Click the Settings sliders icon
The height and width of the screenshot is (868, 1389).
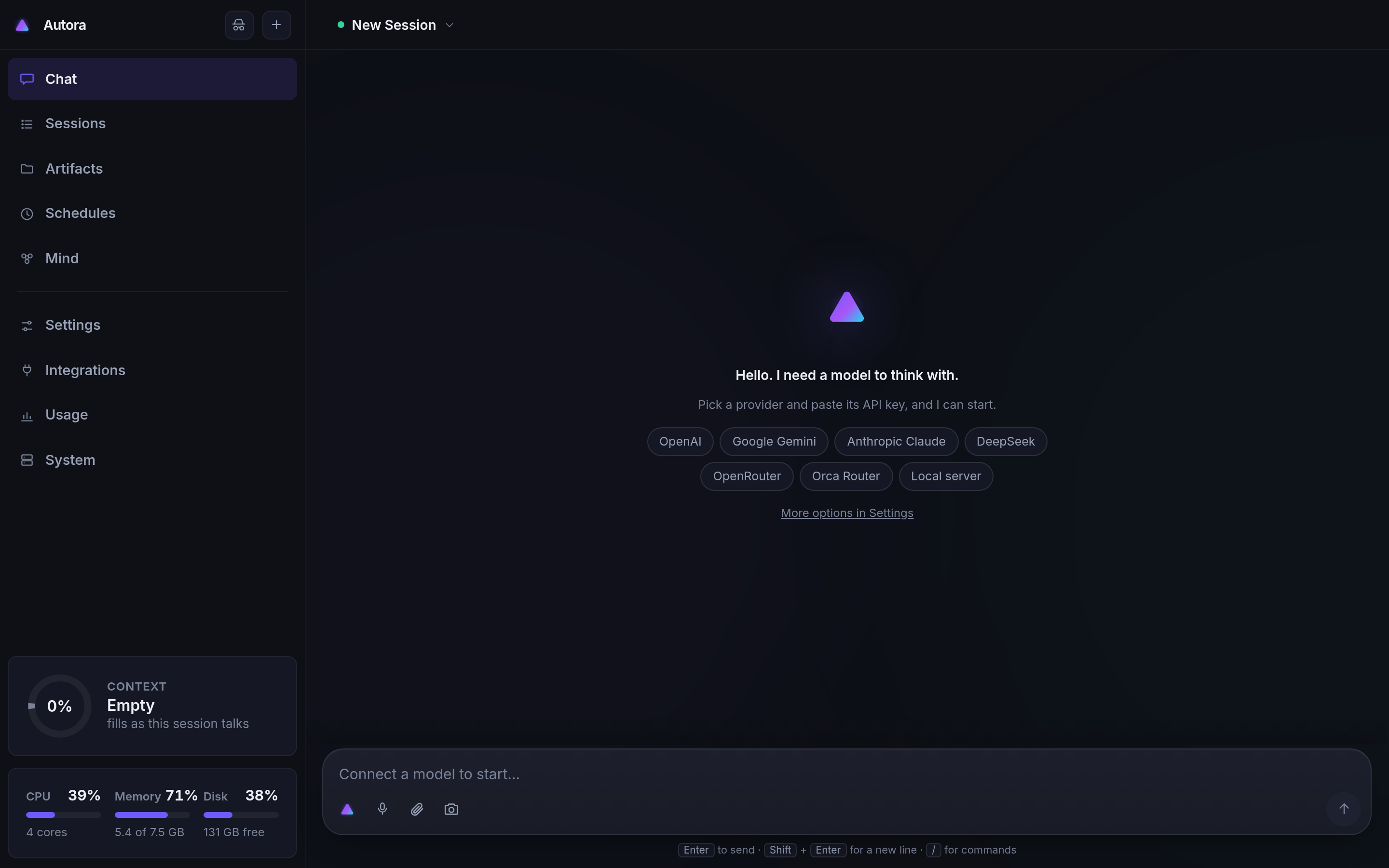(x=27, y=325)
